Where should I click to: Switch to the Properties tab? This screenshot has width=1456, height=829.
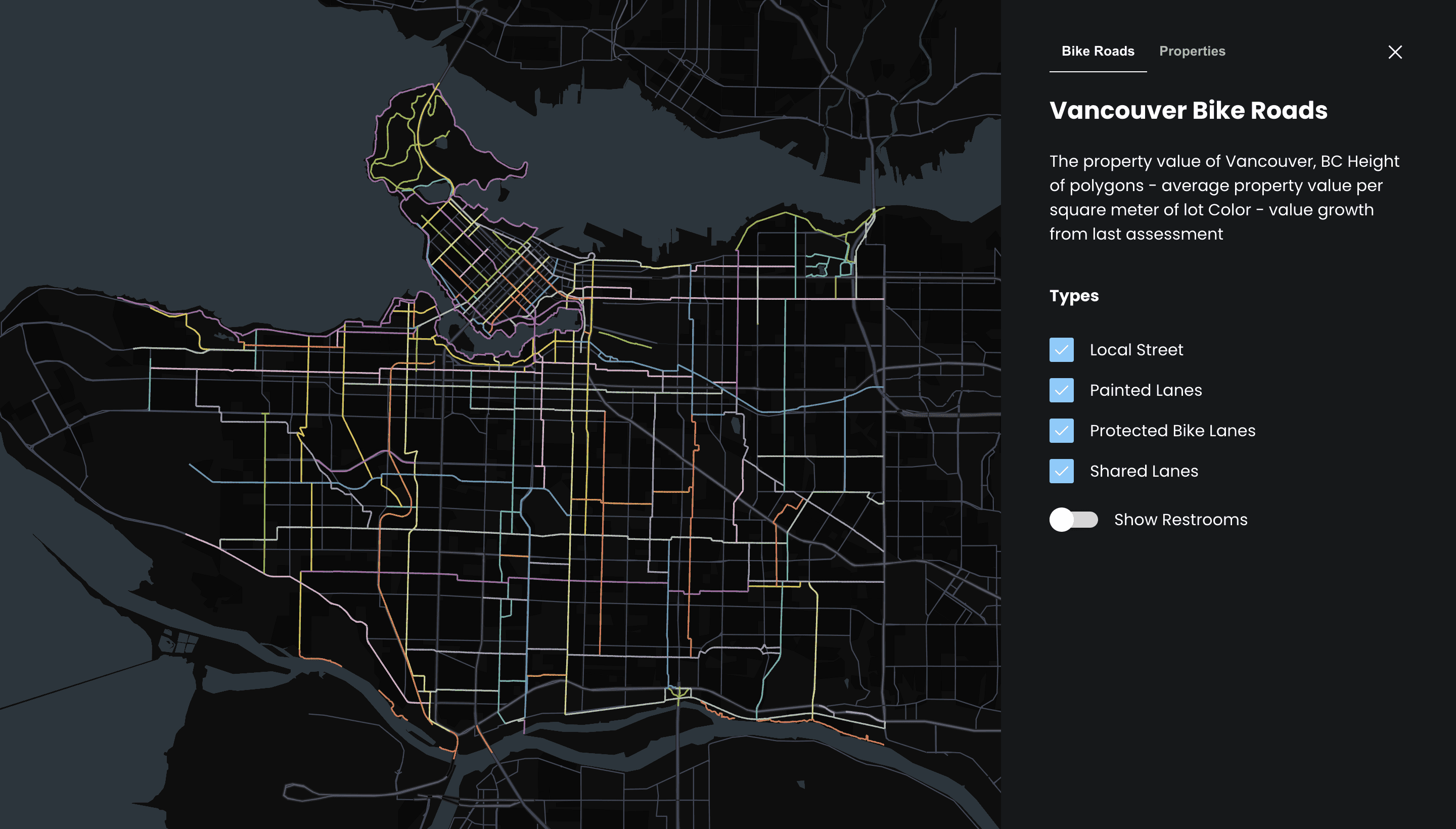[1192, 51]
